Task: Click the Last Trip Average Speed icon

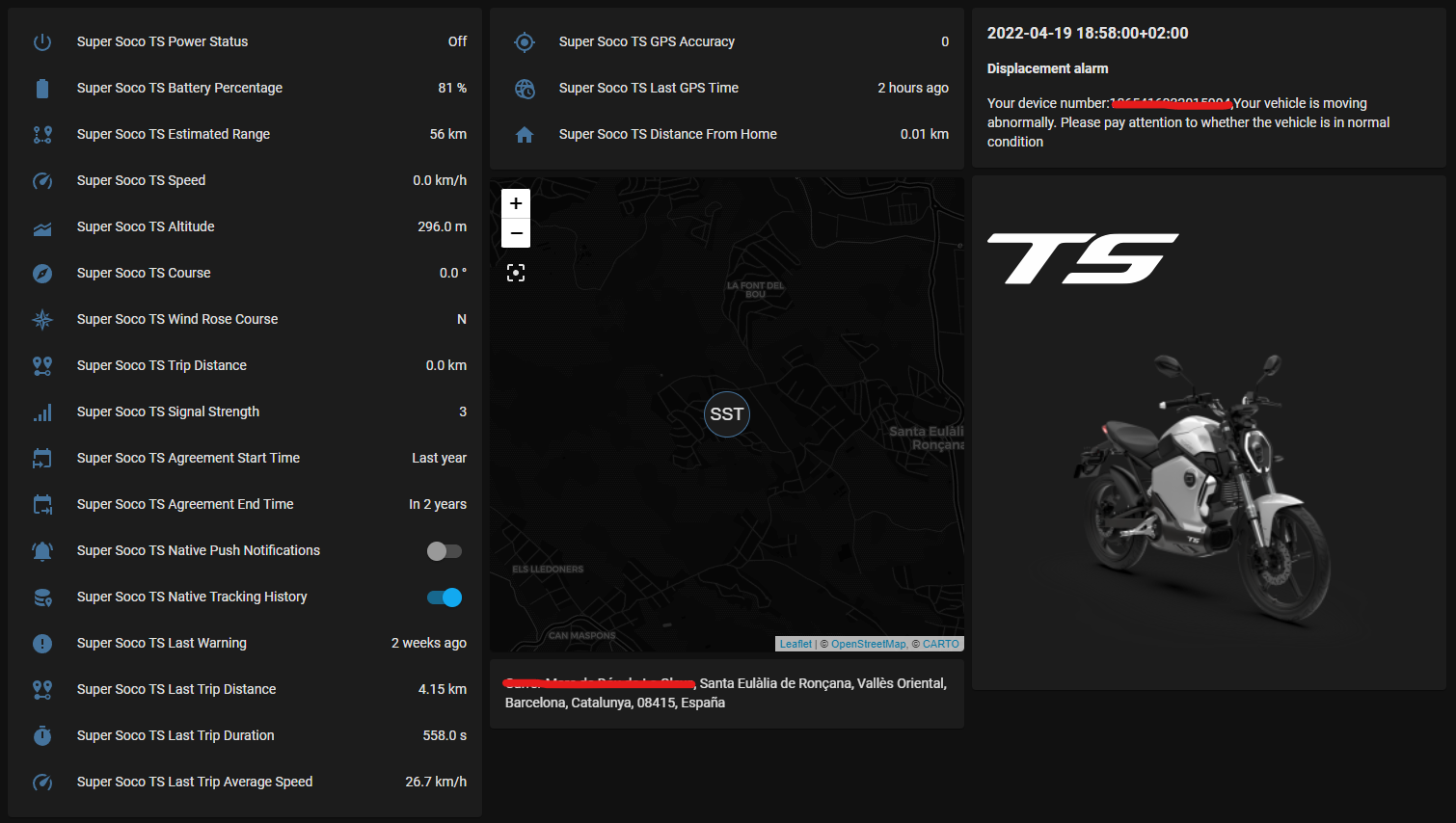Action: tap(42, 782)
